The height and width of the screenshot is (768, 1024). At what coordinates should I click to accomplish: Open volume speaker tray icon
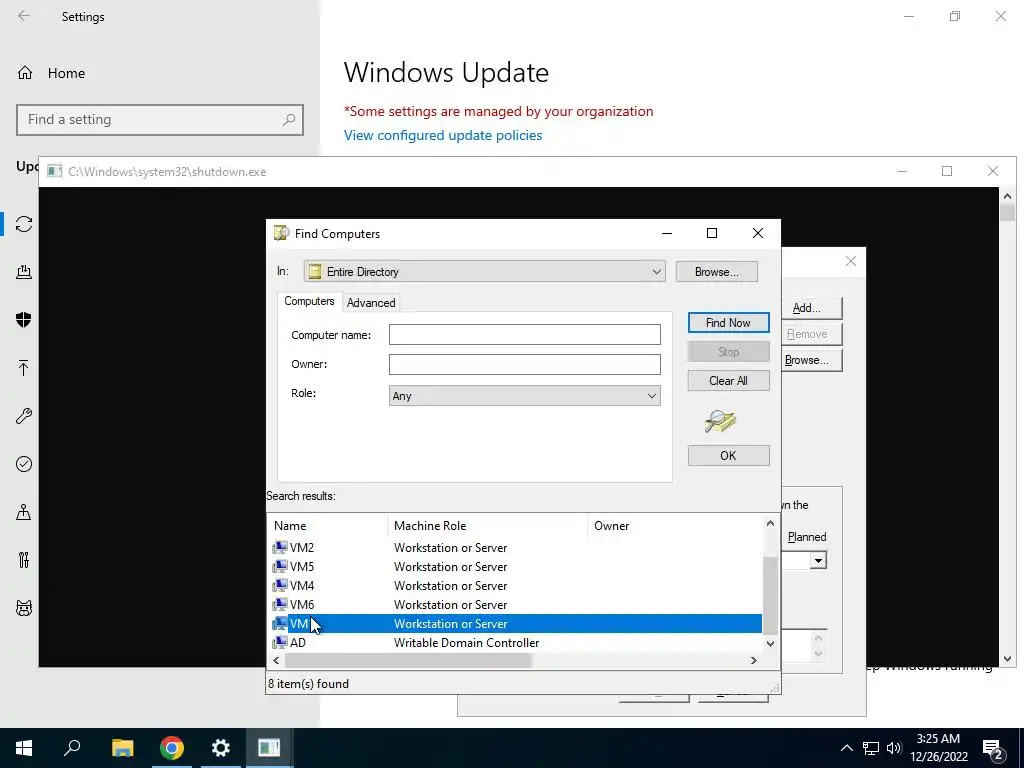tap(894, 748)
